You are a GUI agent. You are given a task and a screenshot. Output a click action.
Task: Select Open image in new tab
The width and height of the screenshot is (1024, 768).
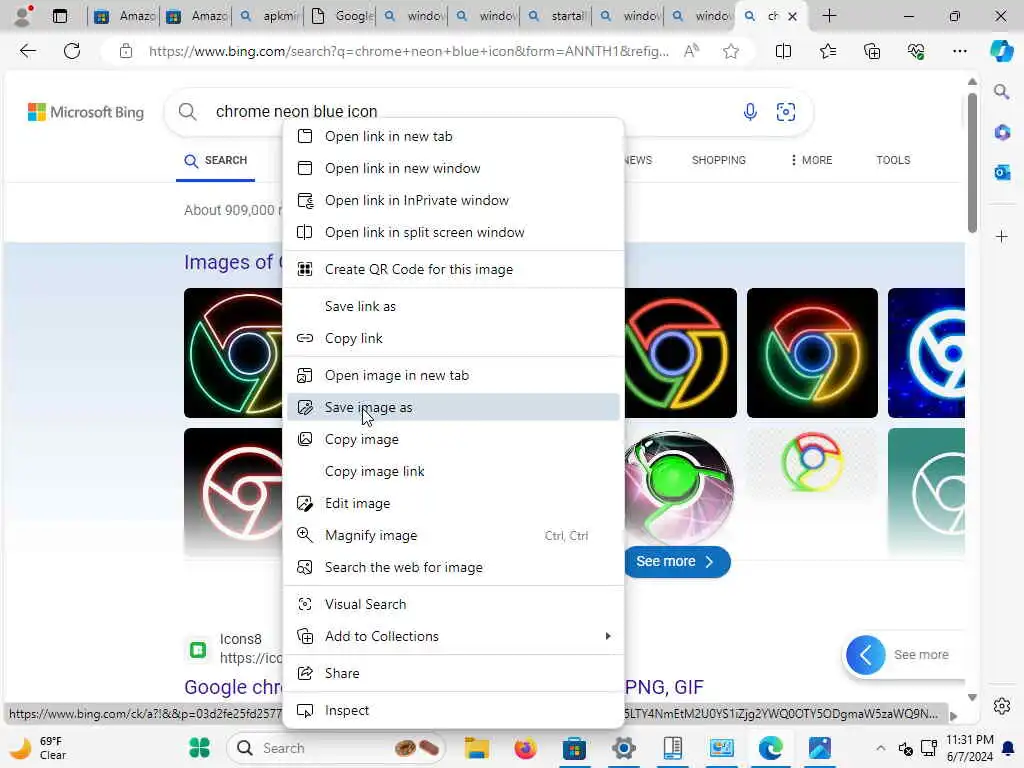(453, 376)
